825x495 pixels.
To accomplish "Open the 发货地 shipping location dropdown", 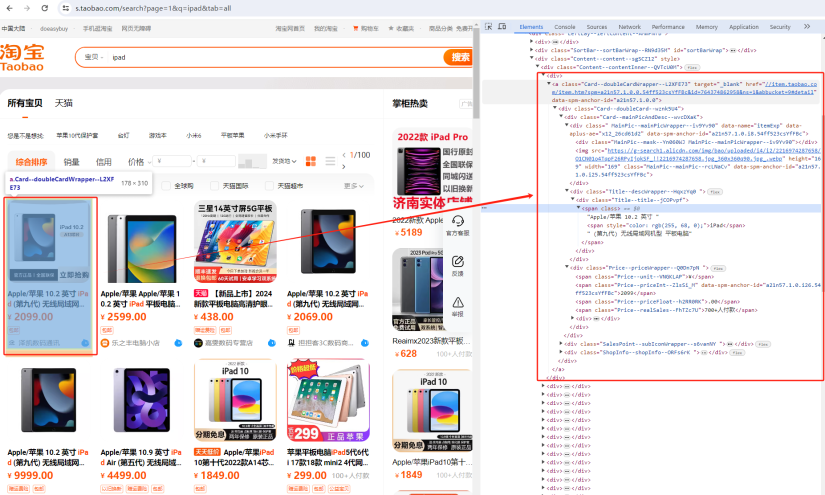I will pos(285,161).
